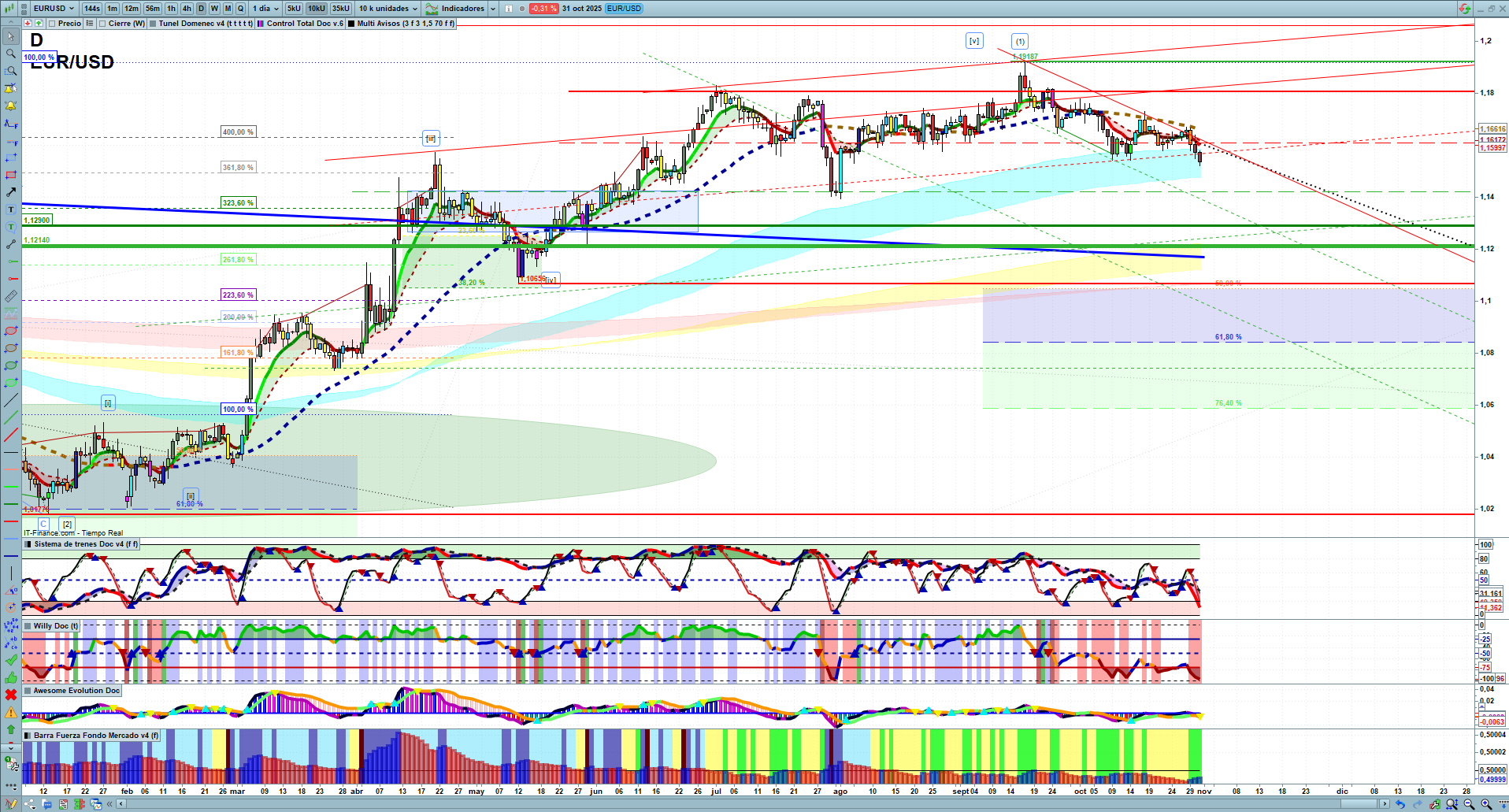The image size is (1509, 812).
Task: Choose the black arrow drawing tool
Action: pos(11,192)
